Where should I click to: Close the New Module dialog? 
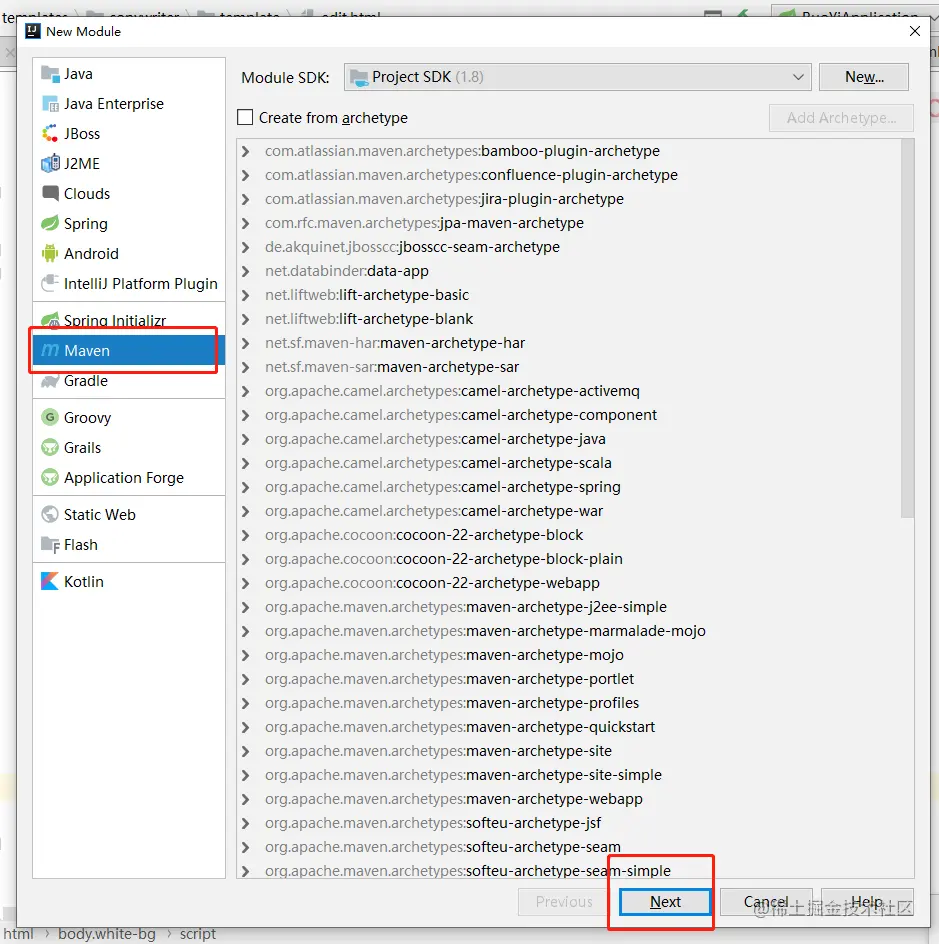[915, 31]
